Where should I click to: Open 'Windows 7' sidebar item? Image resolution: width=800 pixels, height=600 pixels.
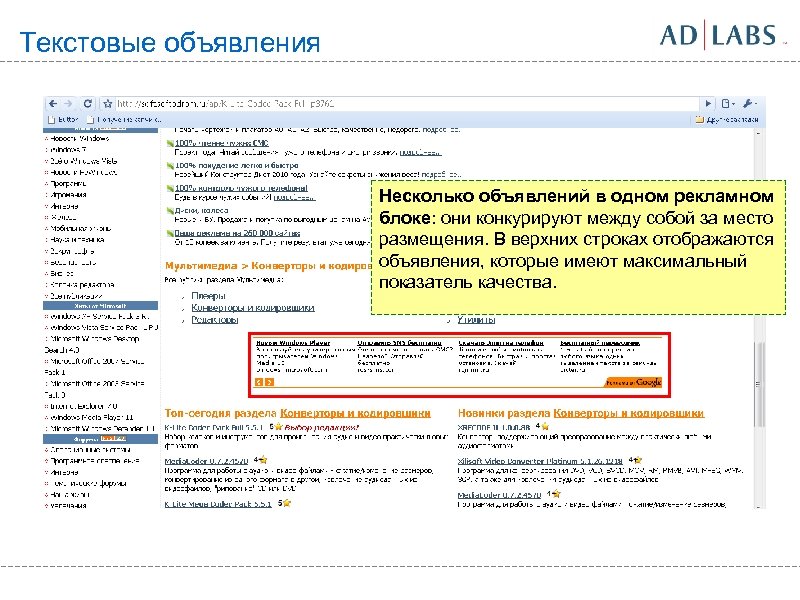tap(68, 150)
